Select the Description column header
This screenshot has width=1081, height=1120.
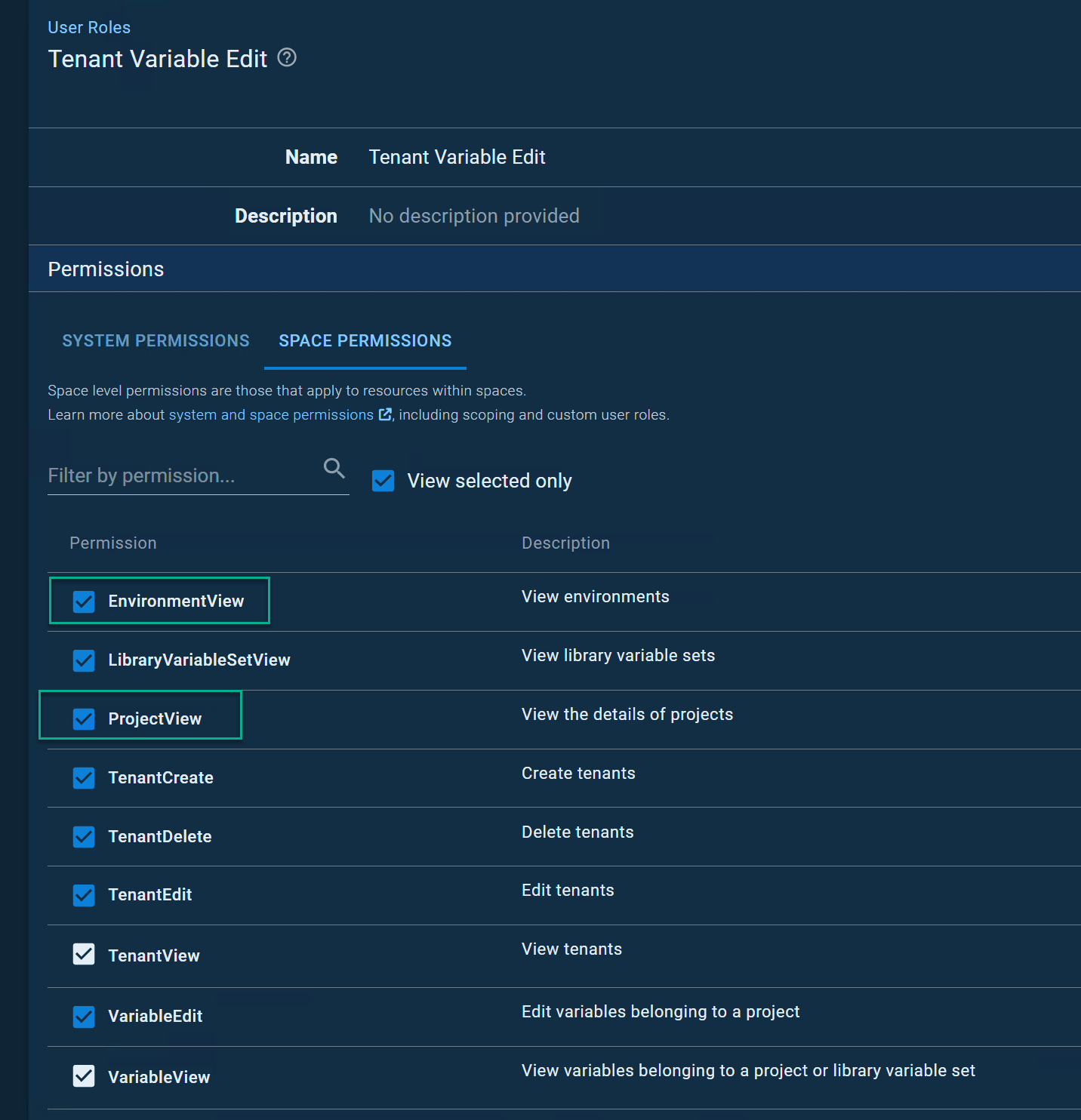[565, 543]
